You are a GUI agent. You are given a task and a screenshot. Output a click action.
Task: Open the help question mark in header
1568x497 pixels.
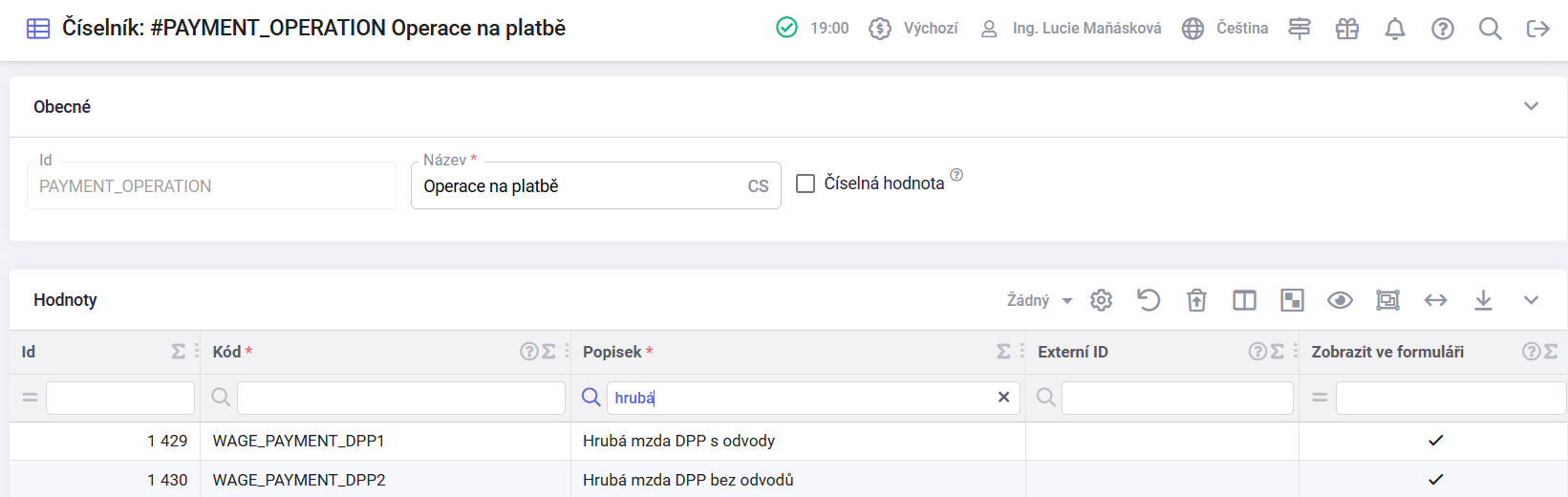click(x=1443, y=29)
